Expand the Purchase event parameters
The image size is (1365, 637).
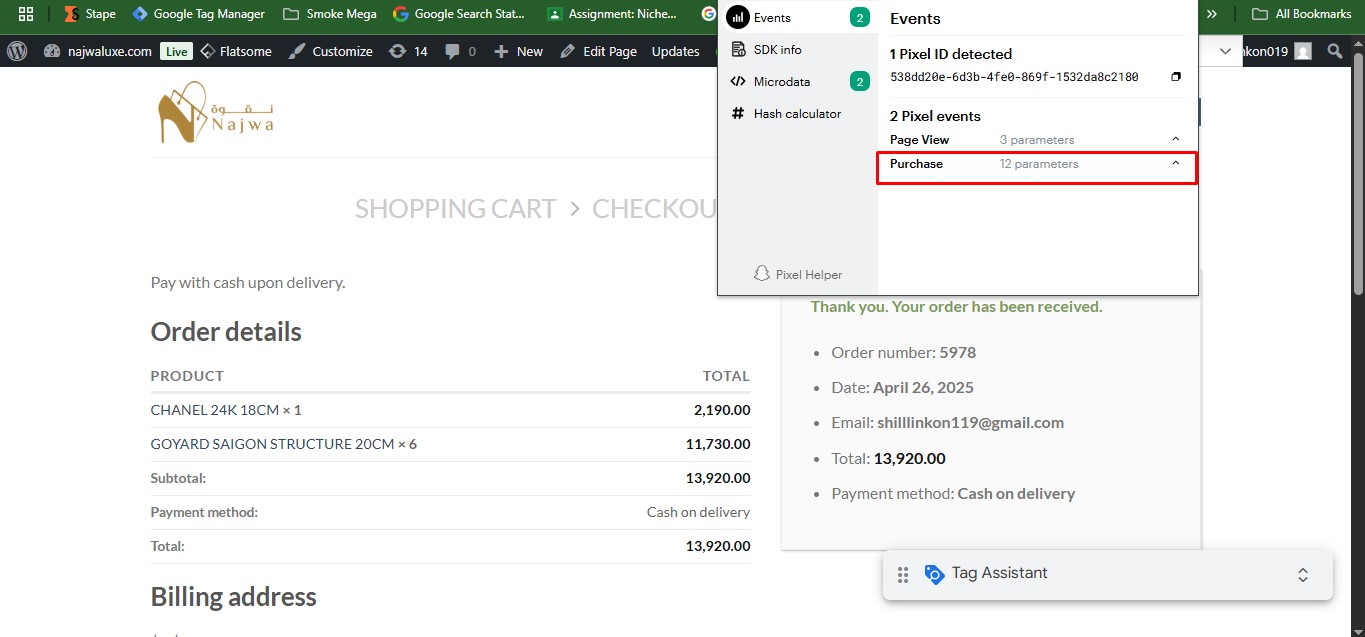(1175, 164)
